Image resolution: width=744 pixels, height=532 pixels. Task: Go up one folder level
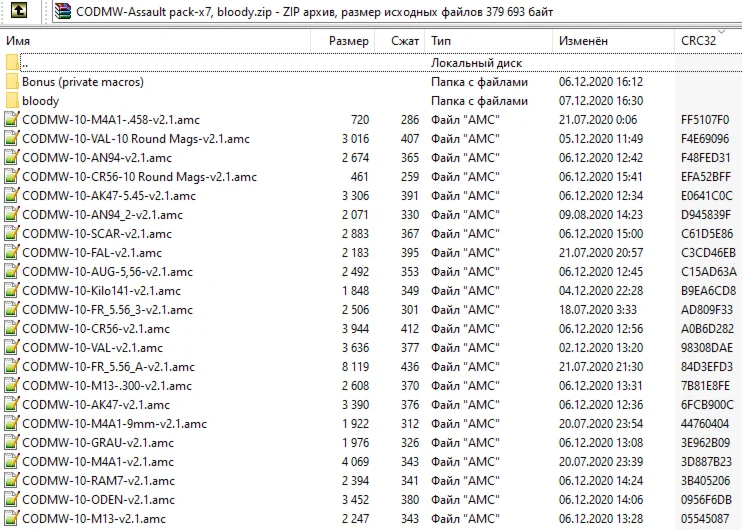(19, 10)
